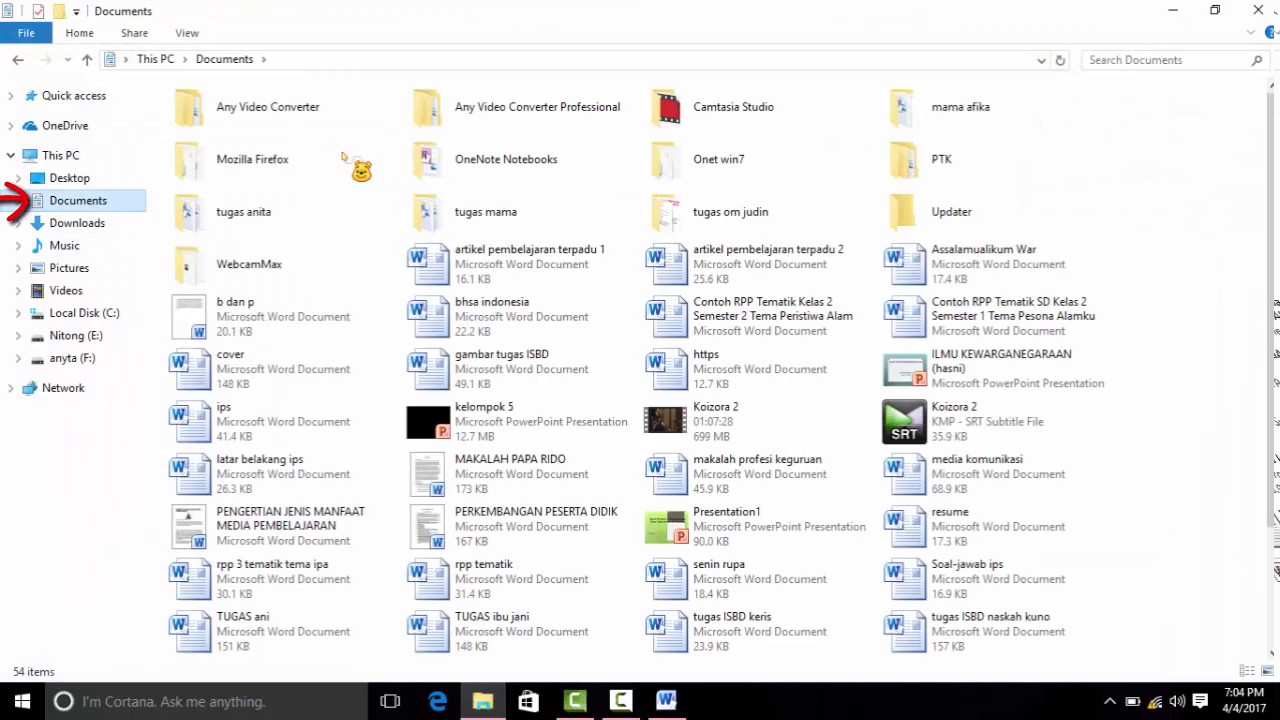The image size is (1280, 720).
Task: Open the mama afika folder icon
Action: click(904, 107)
